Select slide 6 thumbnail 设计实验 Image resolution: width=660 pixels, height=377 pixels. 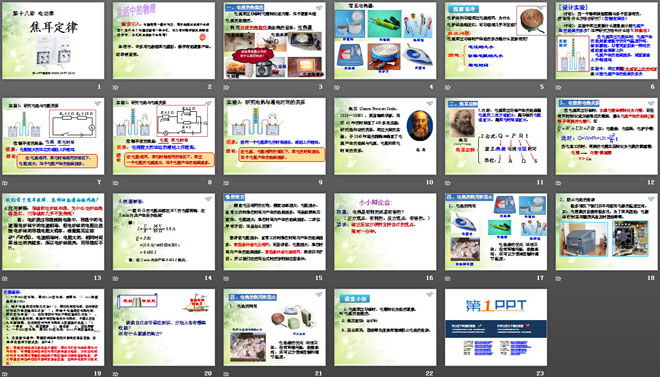(x=607, y=40)
